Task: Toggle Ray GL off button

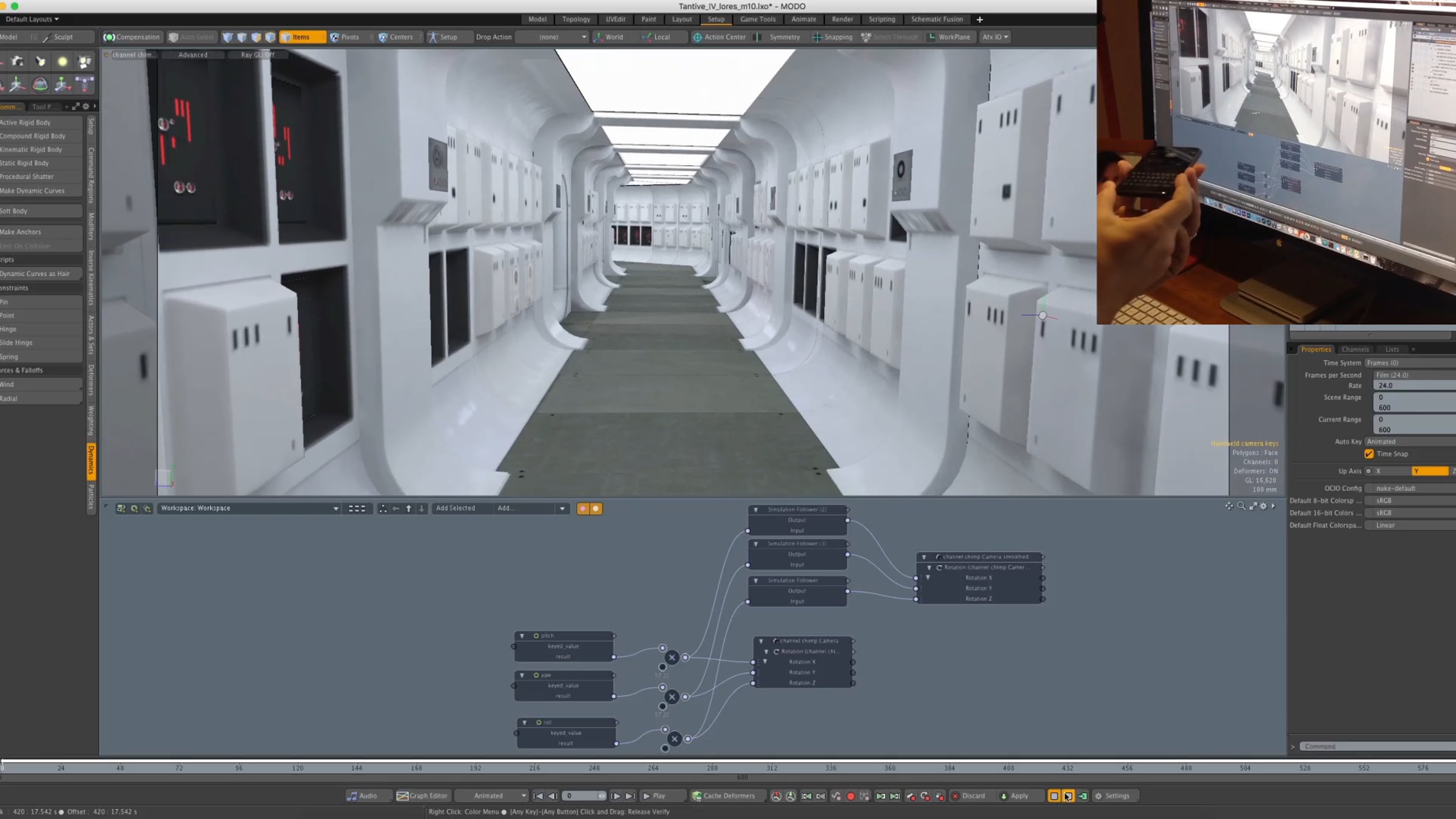Action: pos(257,55)
